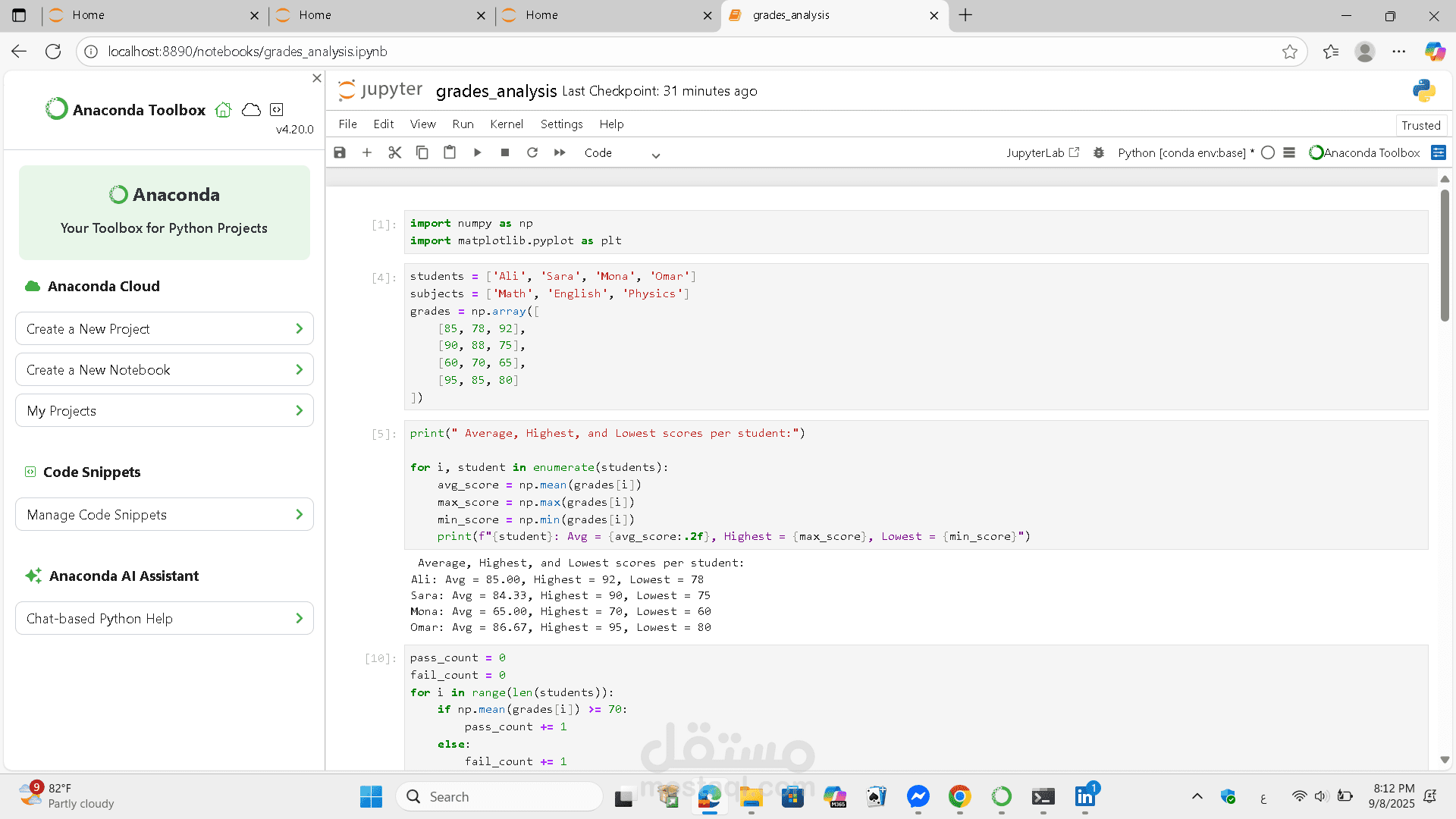Show hidden system tray icons
This screenshot has height=819, width=1456.
pyautogui.click(x=1197, y=797)
